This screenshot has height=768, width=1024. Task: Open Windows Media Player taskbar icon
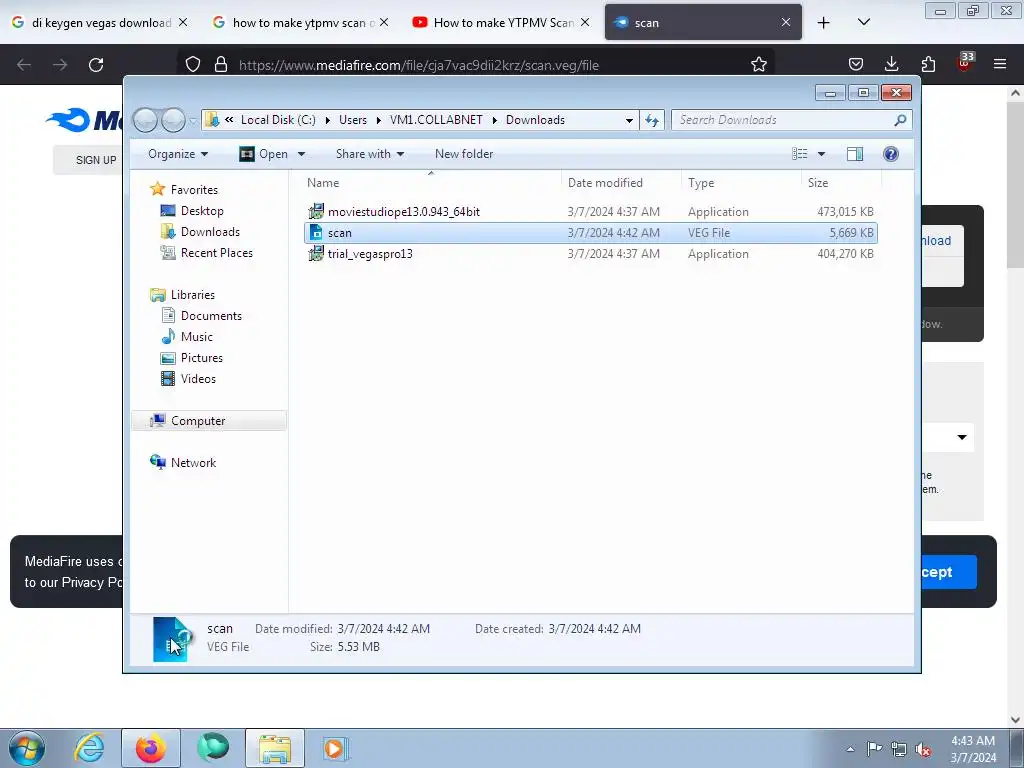click(x=336, y=748)
